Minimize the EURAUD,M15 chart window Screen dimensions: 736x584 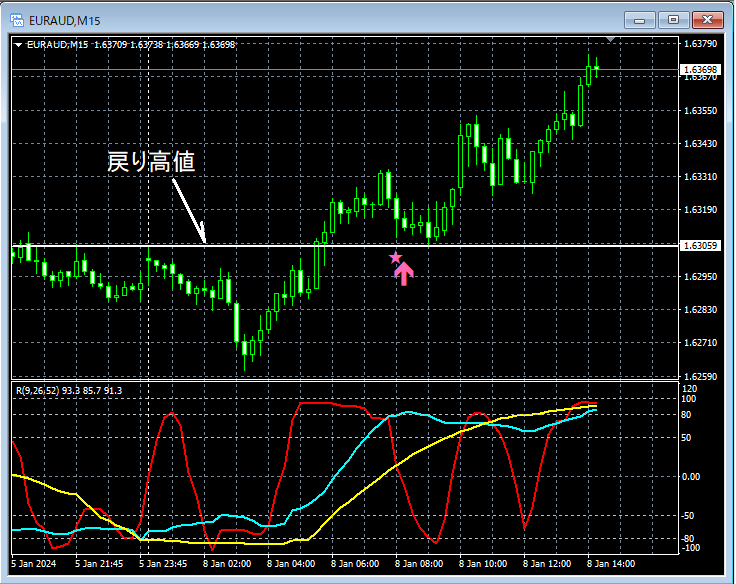tap(639, 20)
